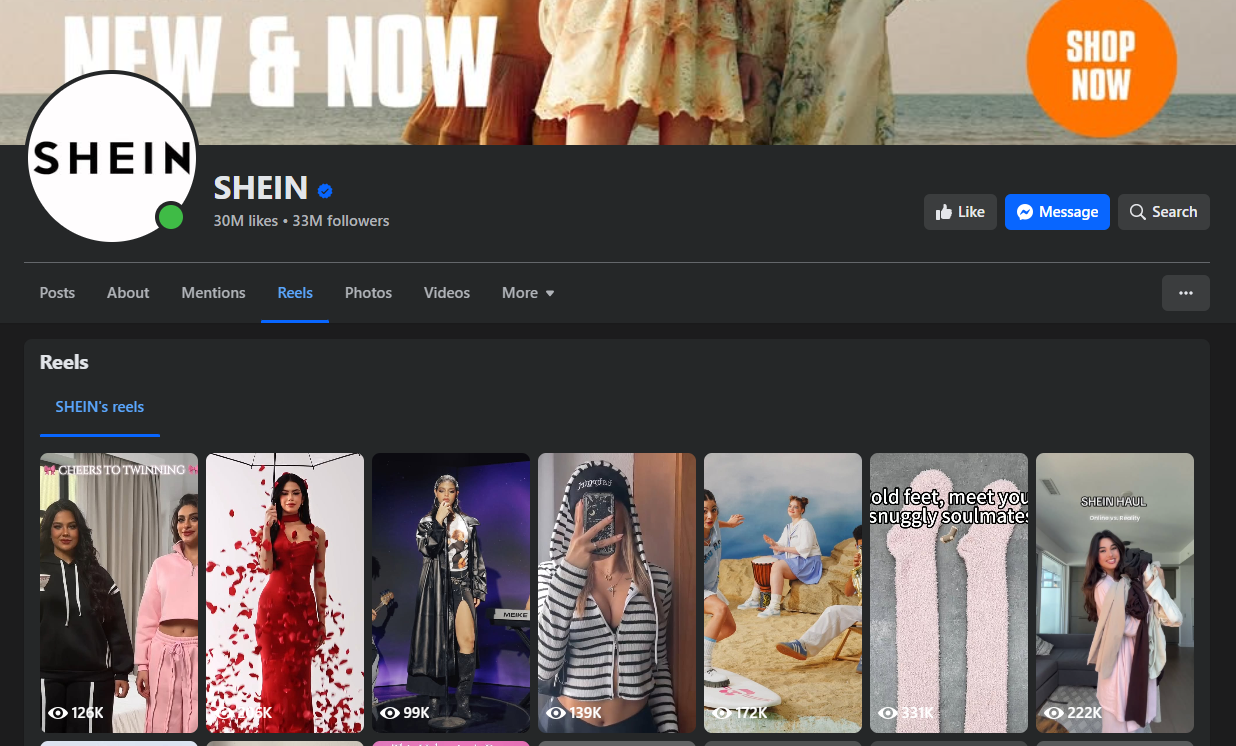Click the eye icon on the 331K reel
The width and height of the screenshot is (1236, 746).
point(887,713)
